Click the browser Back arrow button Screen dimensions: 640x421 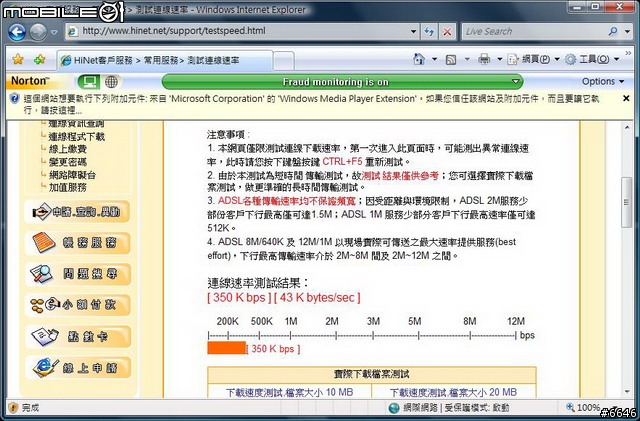point(17,32)
